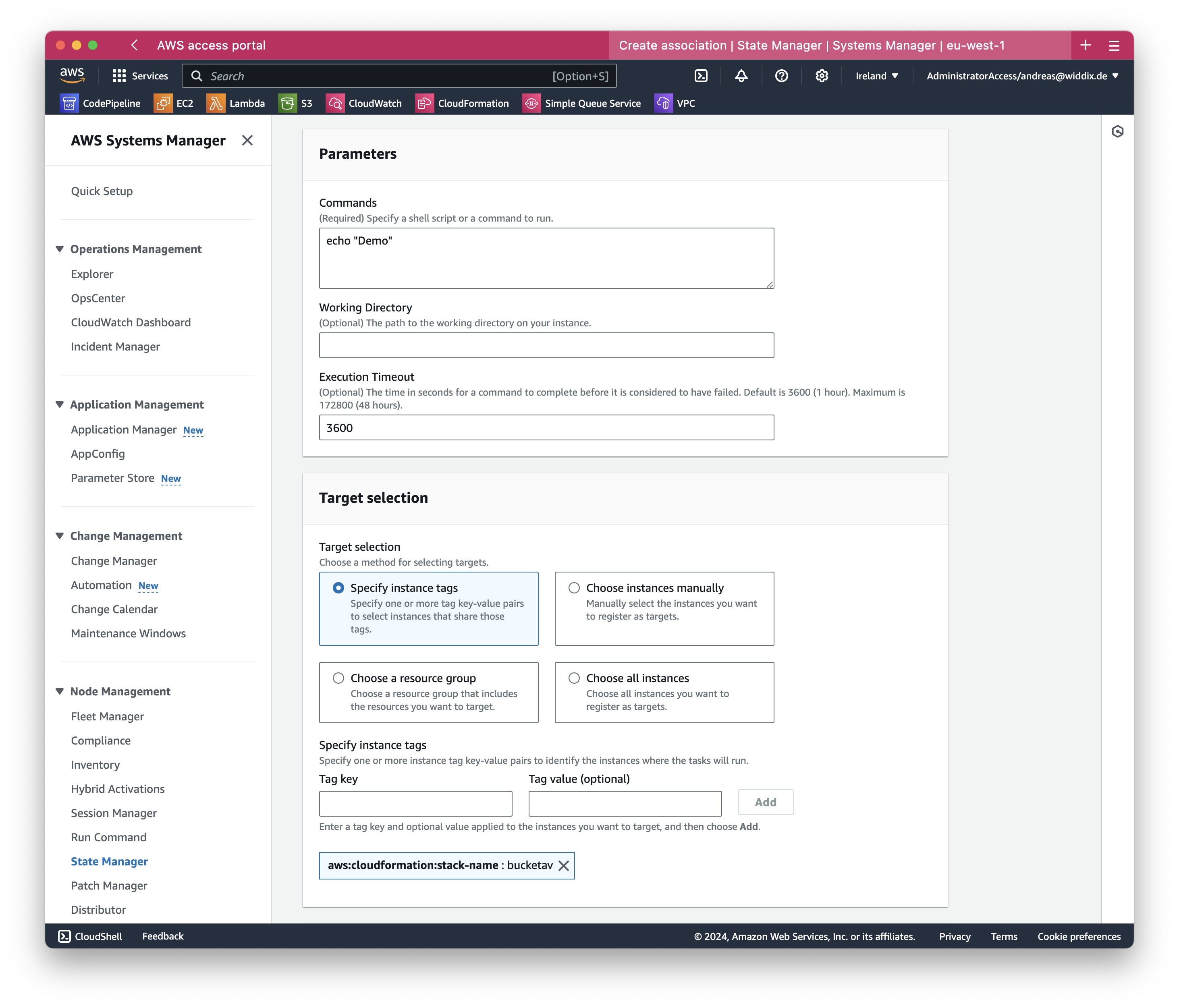Collapse Operations Management section
This screenshot has height=1008, width=1179.
click(60, 249)
